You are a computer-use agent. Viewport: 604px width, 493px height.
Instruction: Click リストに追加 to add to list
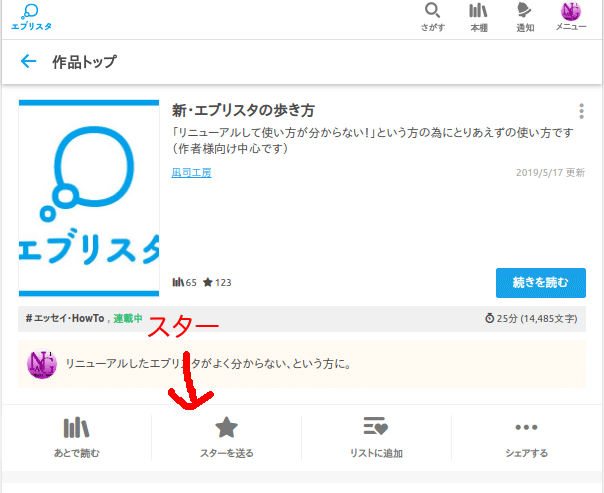point(376,438)
